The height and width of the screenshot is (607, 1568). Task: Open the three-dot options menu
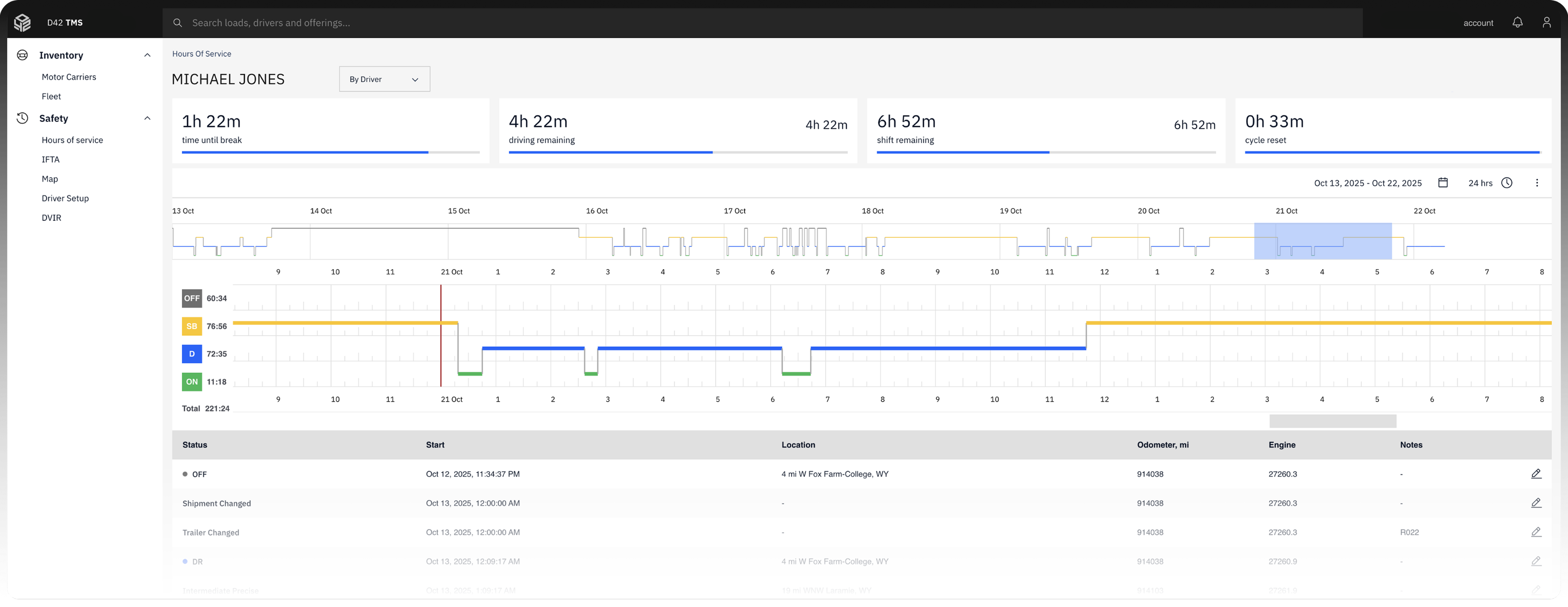coord(1536,183)
